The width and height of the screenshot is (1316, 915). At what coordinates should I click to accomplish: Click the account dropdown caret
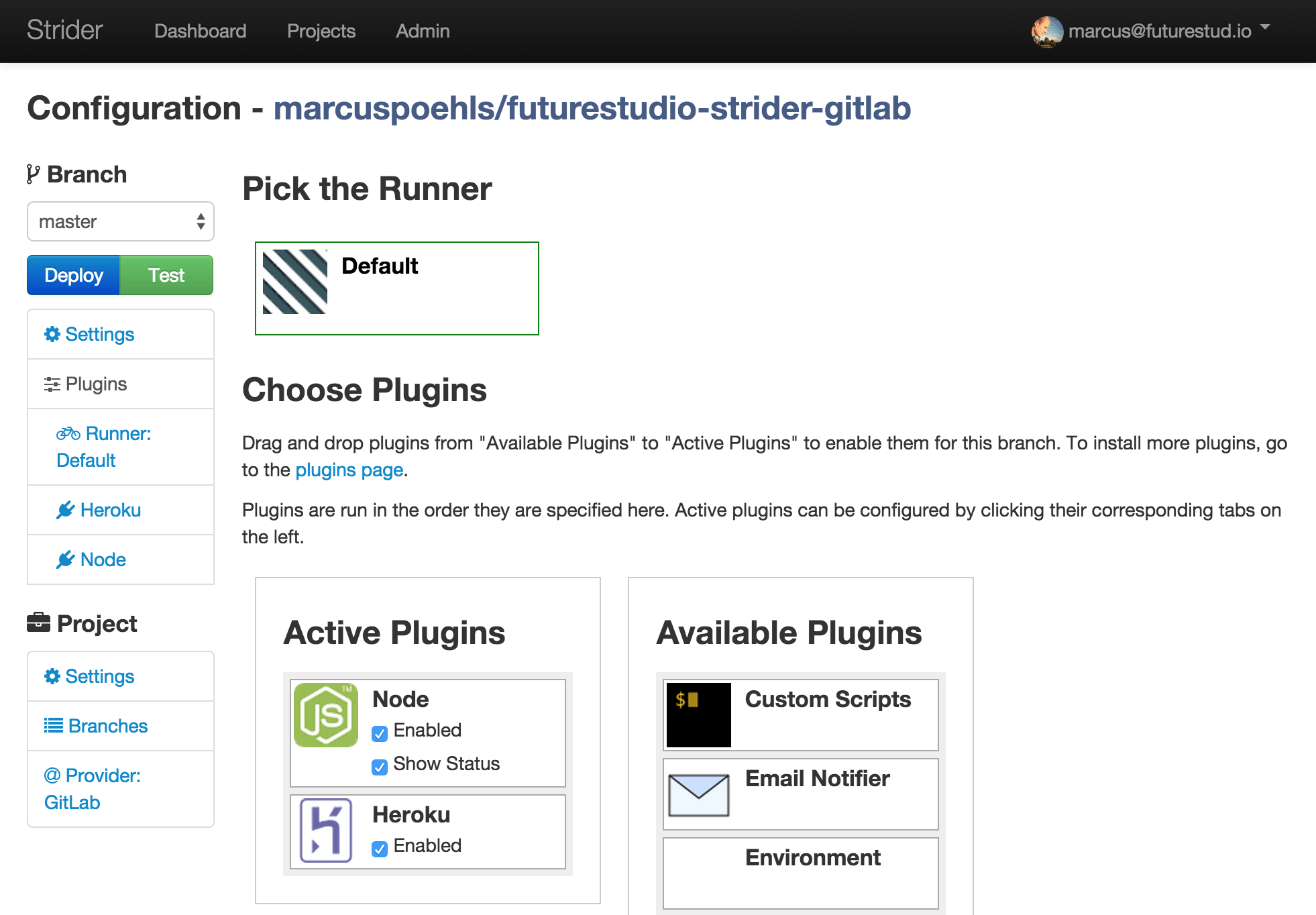pos(1265,28)
